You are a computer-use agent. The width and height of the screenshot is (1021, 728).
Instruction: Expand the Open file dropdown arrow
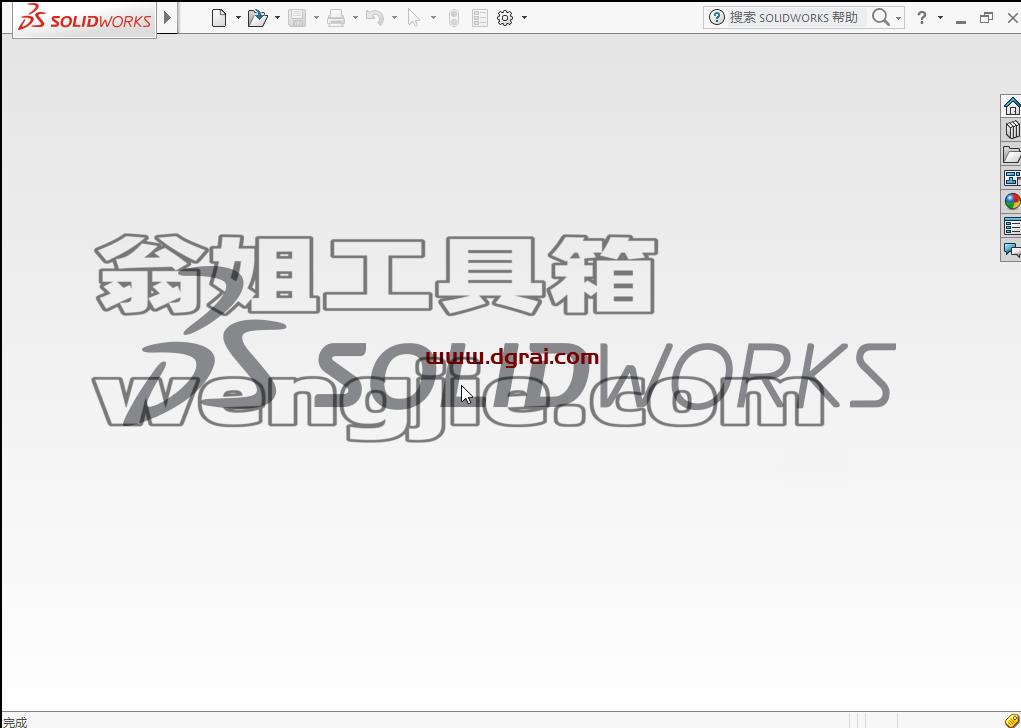(x=277, y=18)
